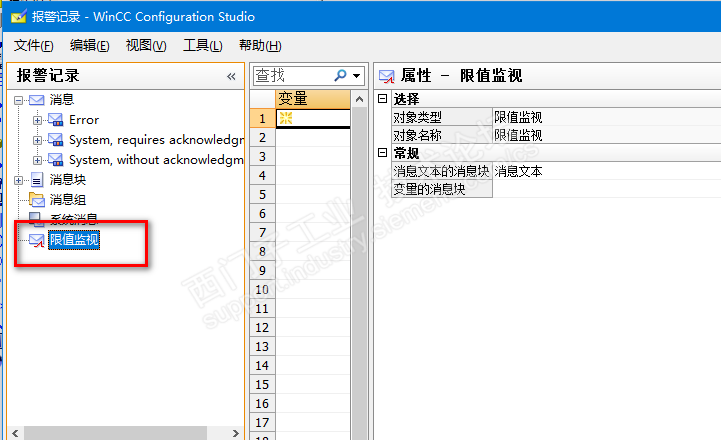Collapse the 消息 tree node
This screenshot has height=440, width=721.
18,100
